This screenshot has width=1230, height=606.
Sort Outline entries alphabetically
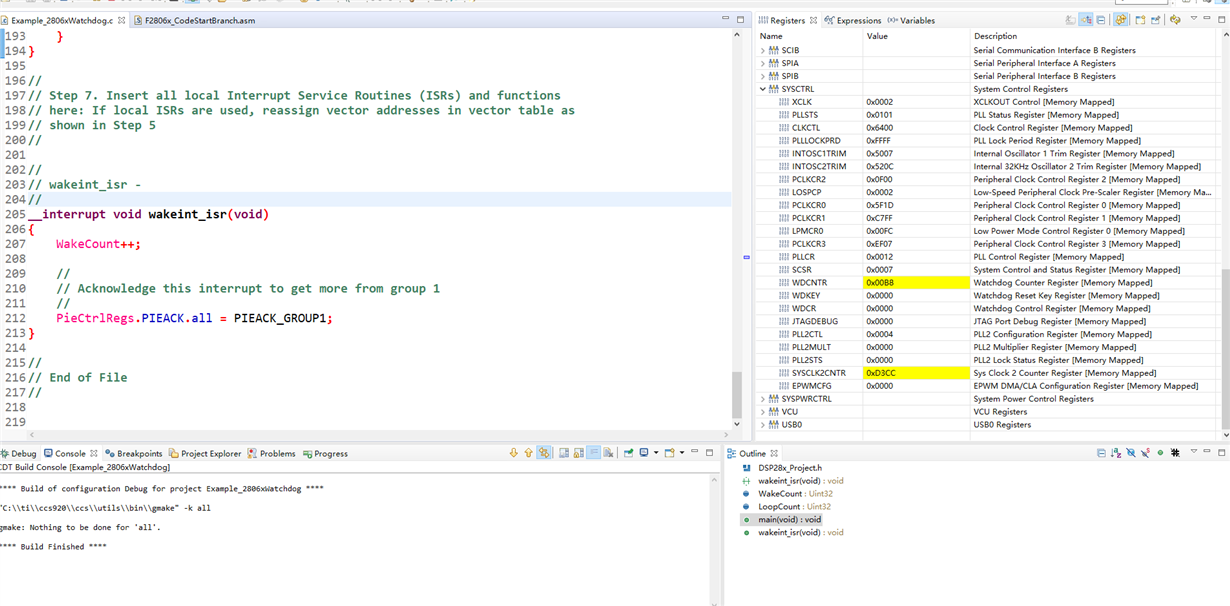tap(1115, 453)
